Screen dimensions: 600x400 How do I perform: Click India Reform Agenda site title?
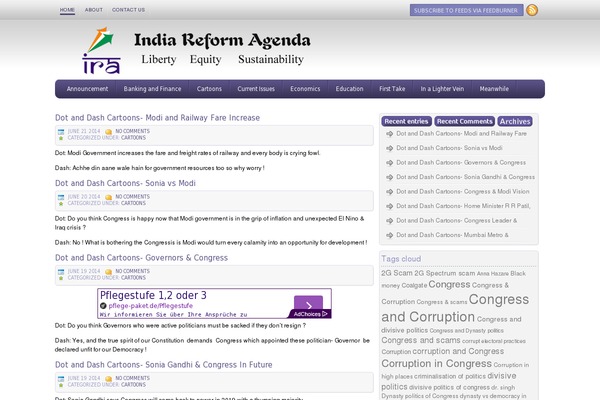222,40
